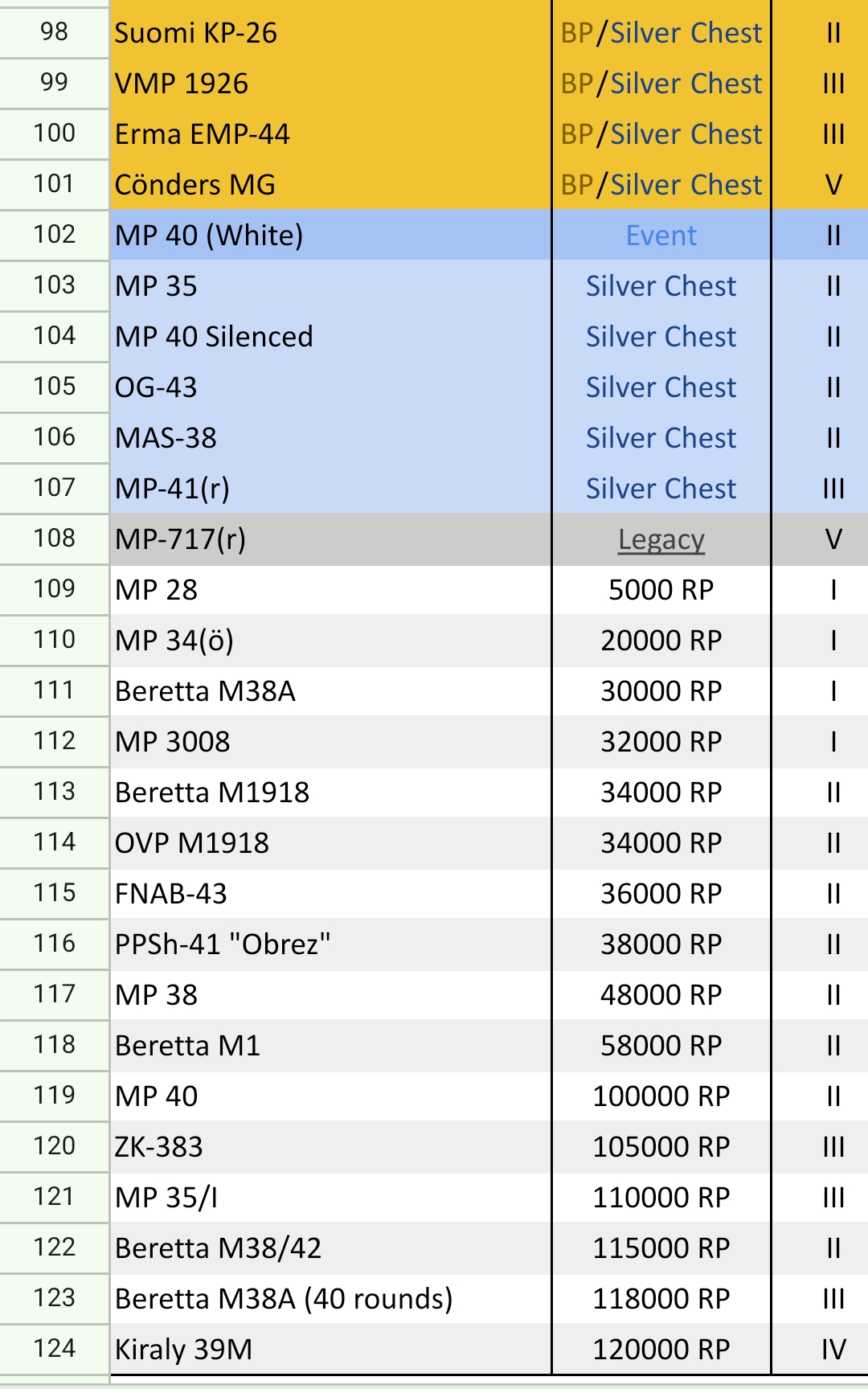
Task: Click the Beretta M38A (40 rounds) cell
Action: [330, 1299]
